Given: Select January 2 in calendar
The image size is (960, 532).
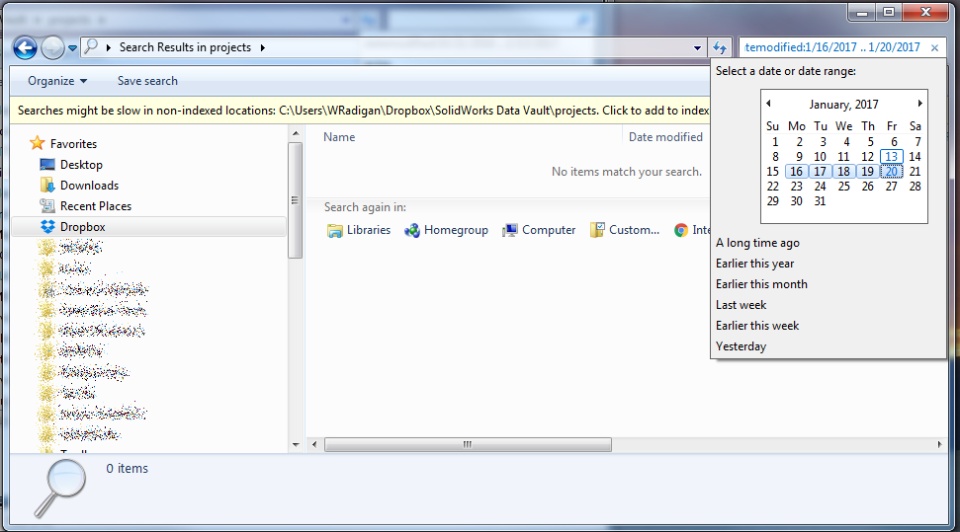Looking at the screenshot, I should tap(799, 142).
